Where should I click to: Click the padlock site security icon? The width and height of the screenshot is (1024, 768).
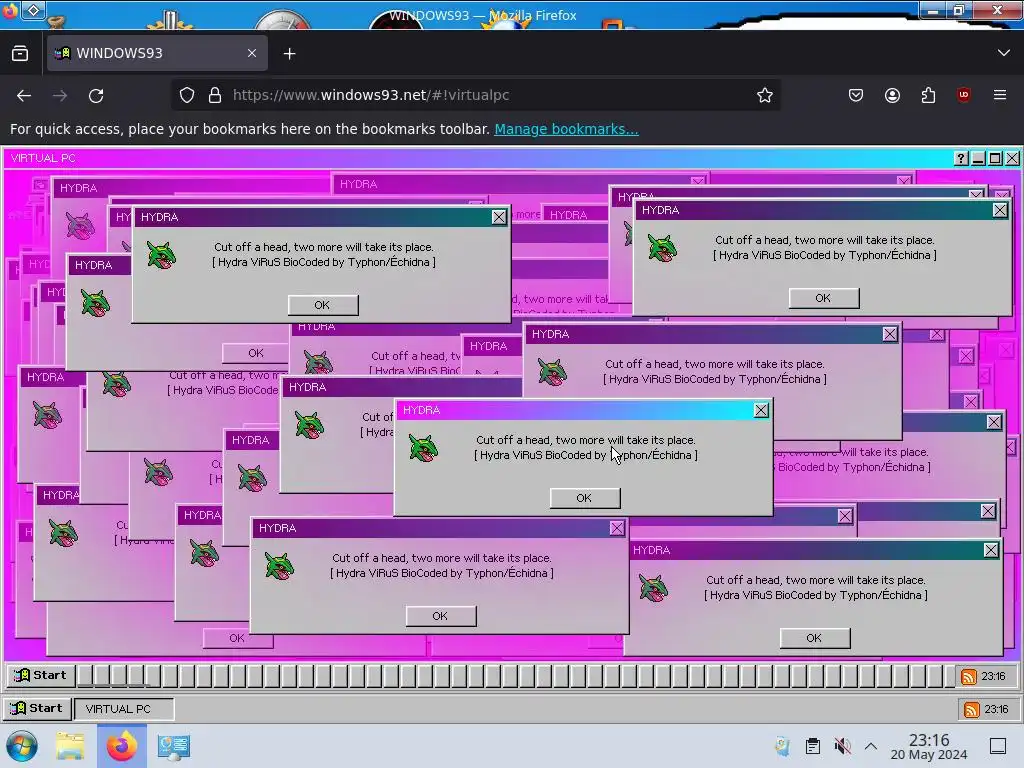tap(215, 95)
